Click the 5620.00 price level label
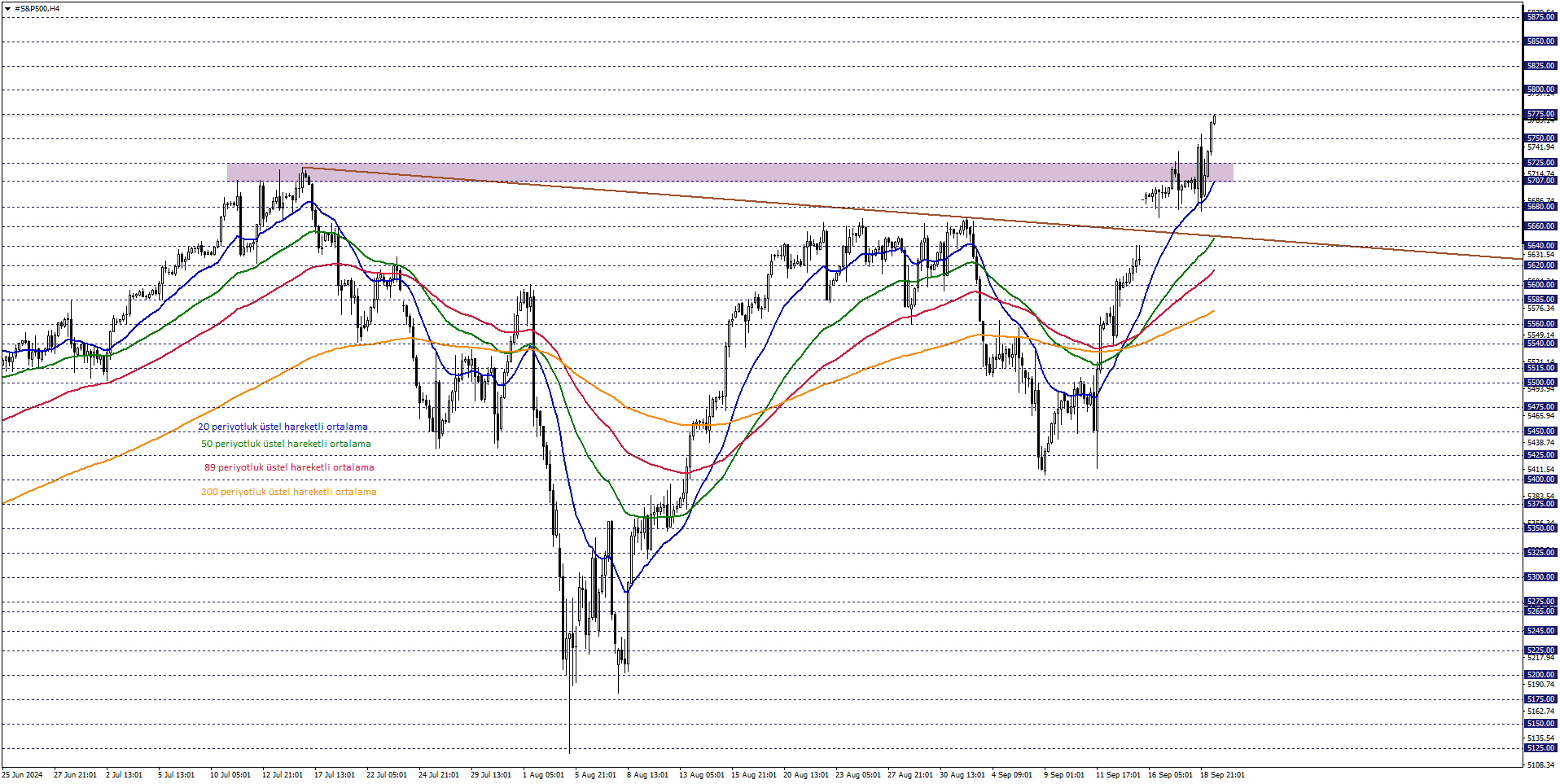Image resolution: width=1560 pixels, height=784 pixels. coord(1540,265)
